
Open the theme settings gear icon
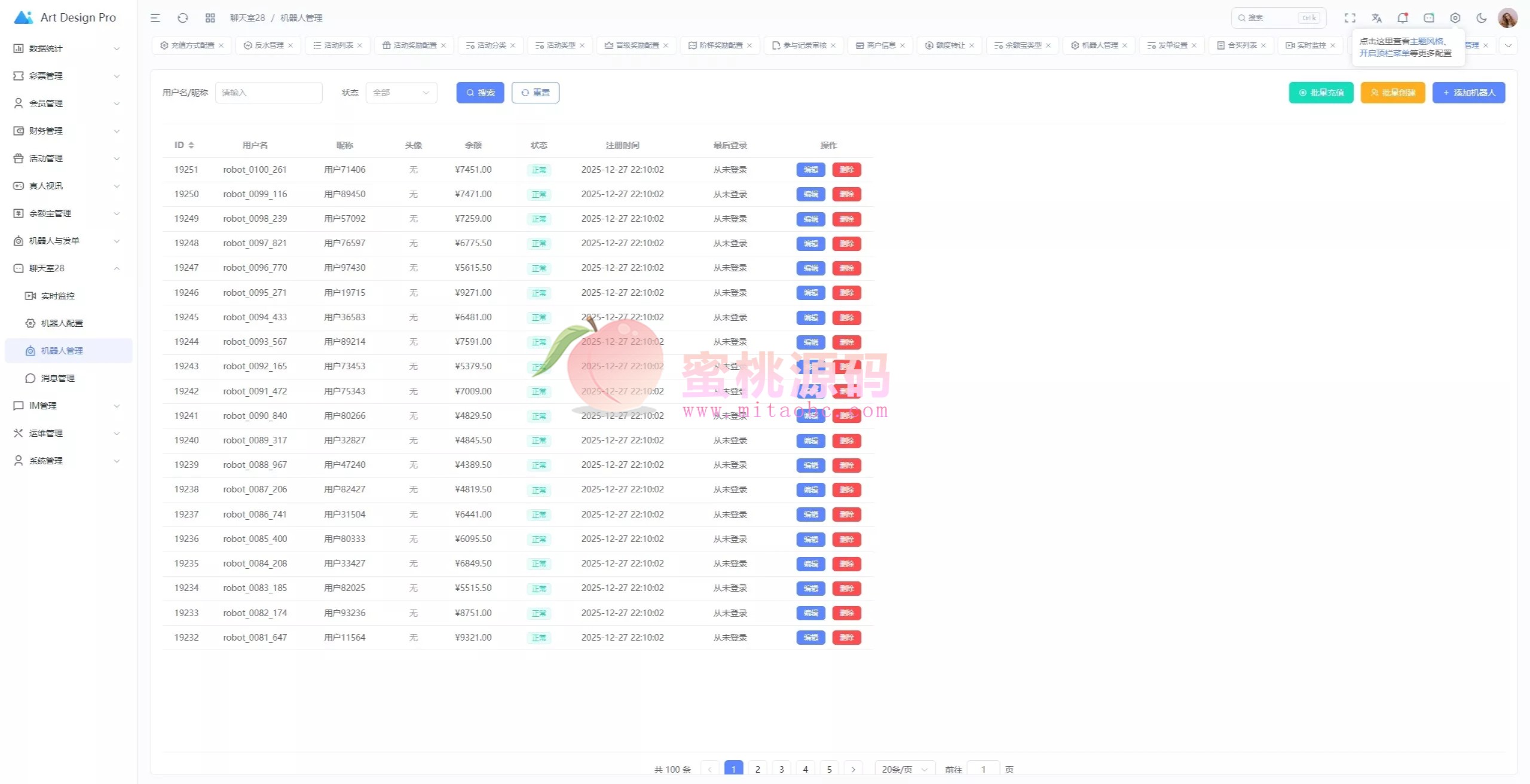click(1455, 18)
